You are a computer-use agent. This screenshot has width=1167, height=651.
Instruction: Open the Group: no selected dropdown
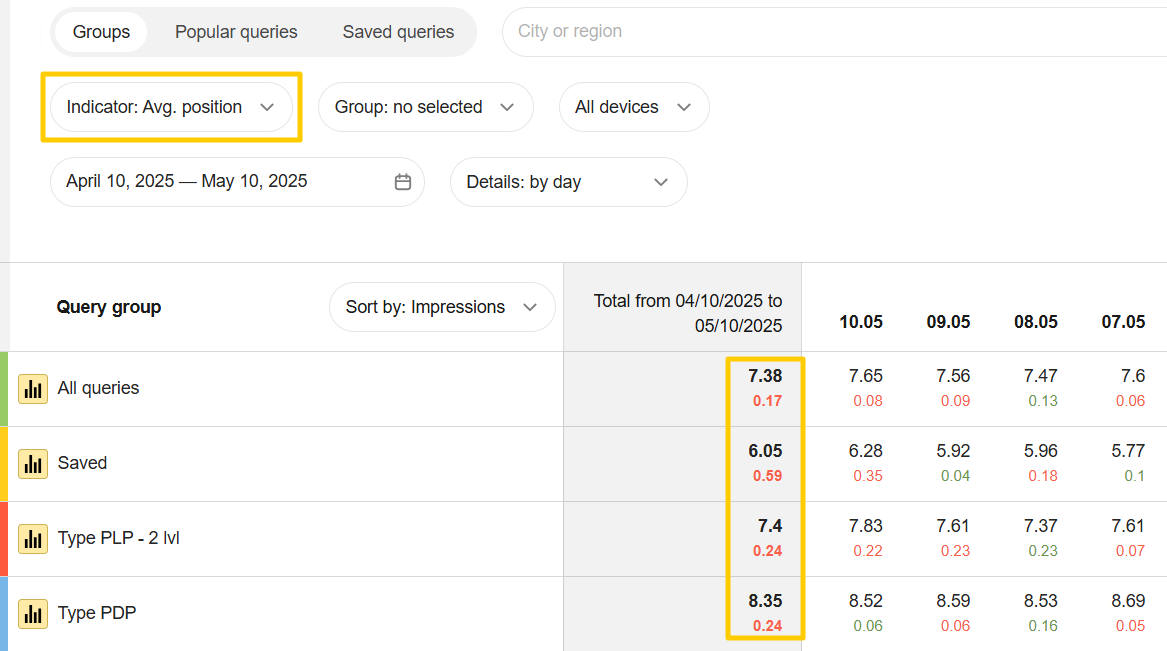point(425,107)
